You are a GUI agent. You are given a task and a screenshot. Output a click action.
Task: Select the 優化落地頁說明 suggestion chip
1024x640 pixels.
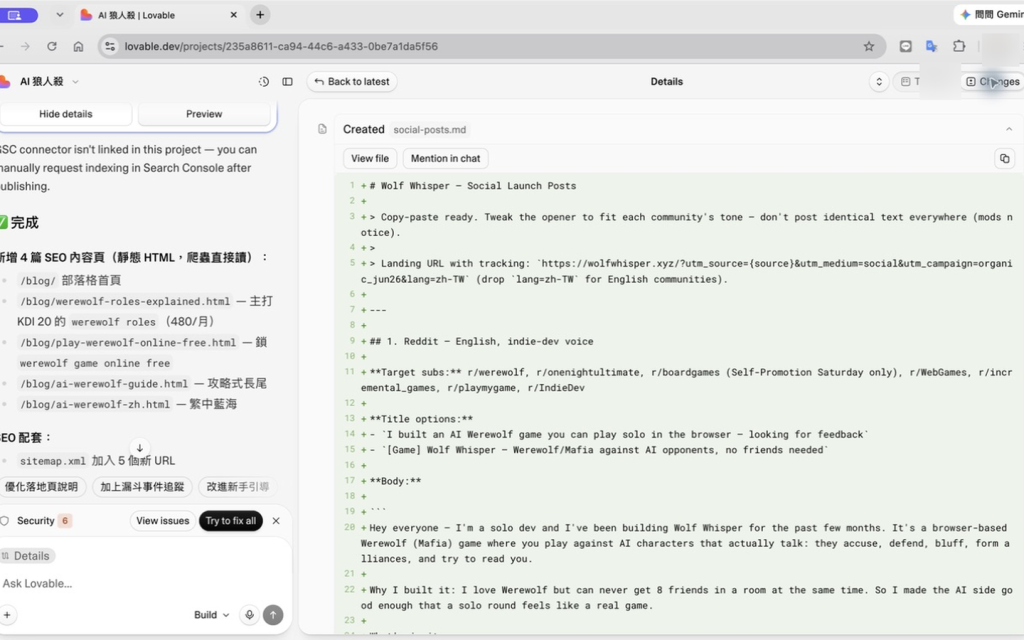tap(41, 487)
